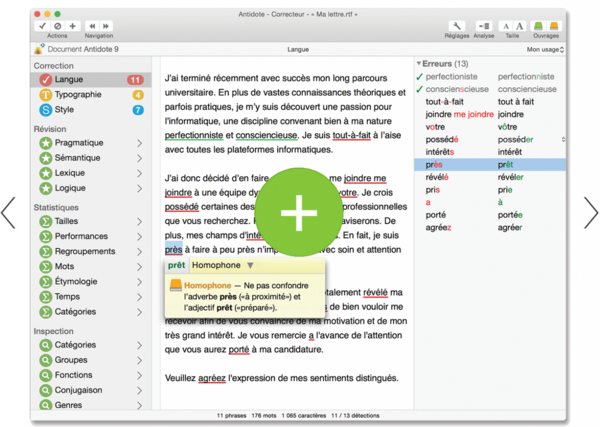Click the Inspection Catégories item
The image size is (600, 427).
pyautogui.click(x=91, y=345)
